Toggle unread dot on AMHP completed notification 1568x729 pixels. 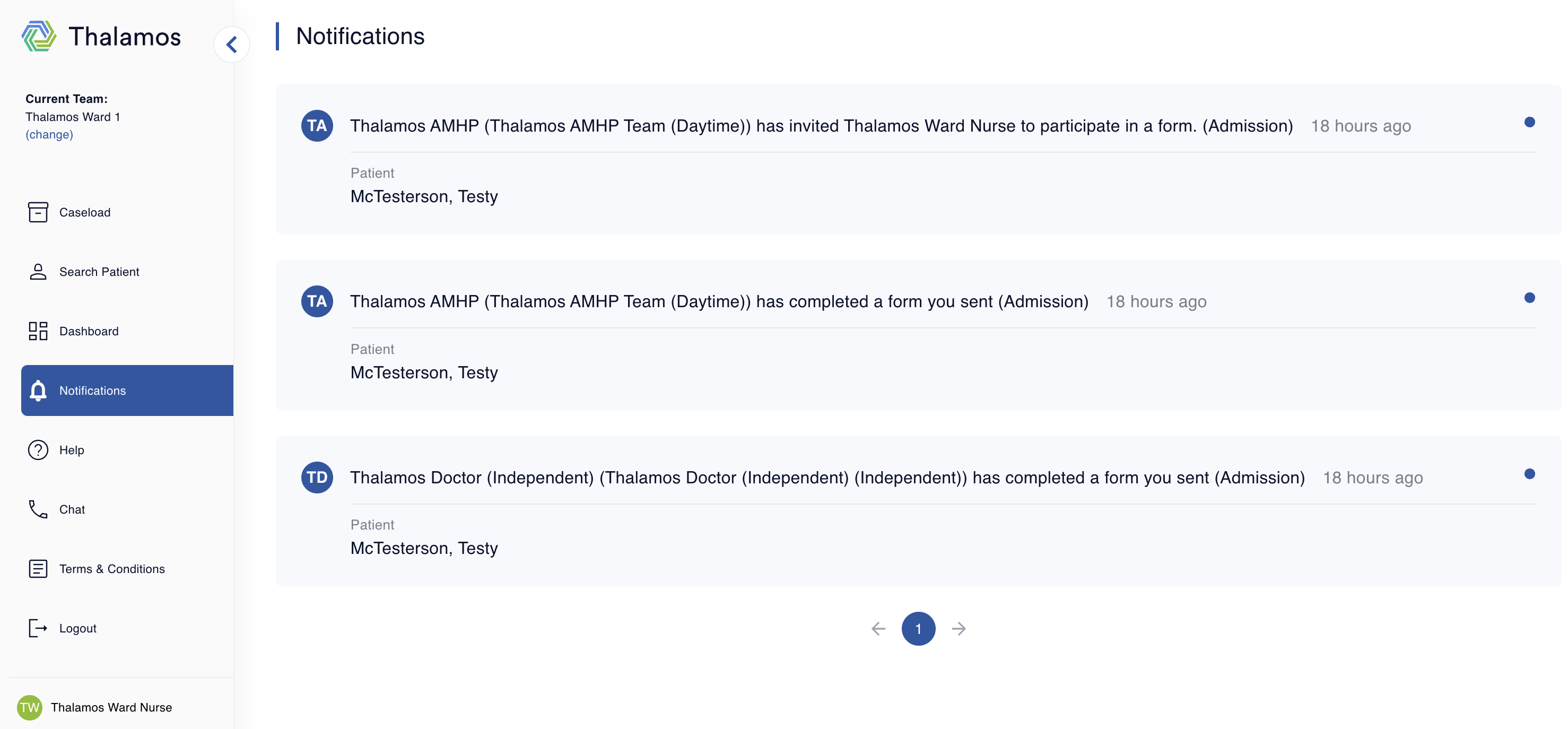1530,298
